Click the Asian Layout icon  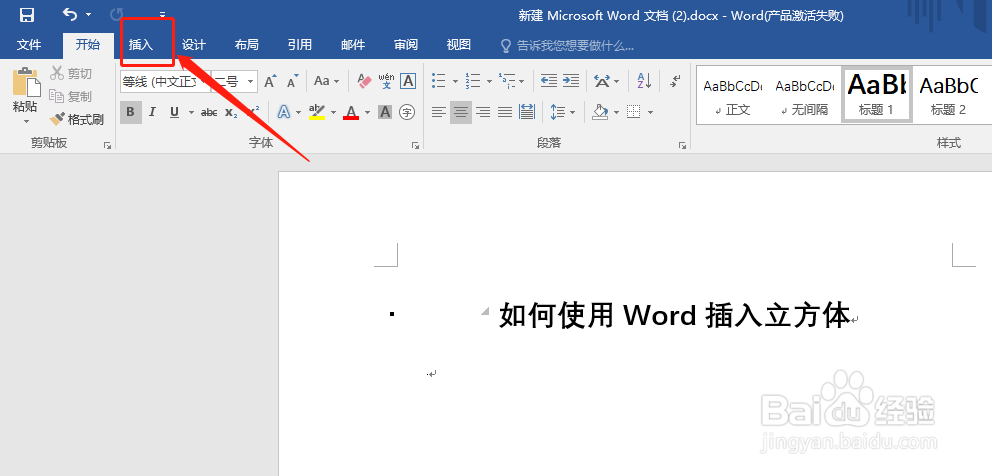[x=602, y=81]
